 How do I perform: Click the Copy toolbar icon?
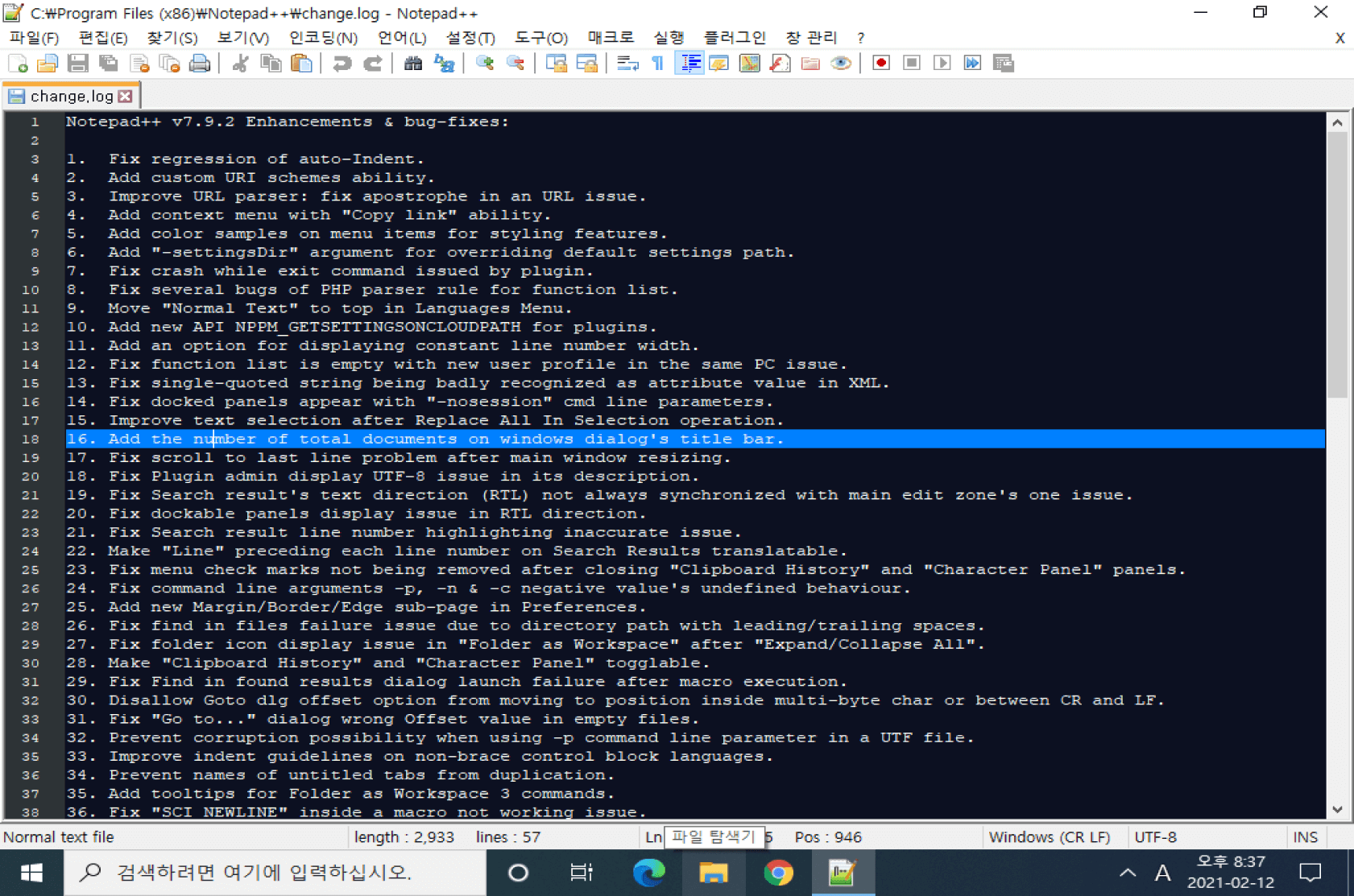pos(271,64)
